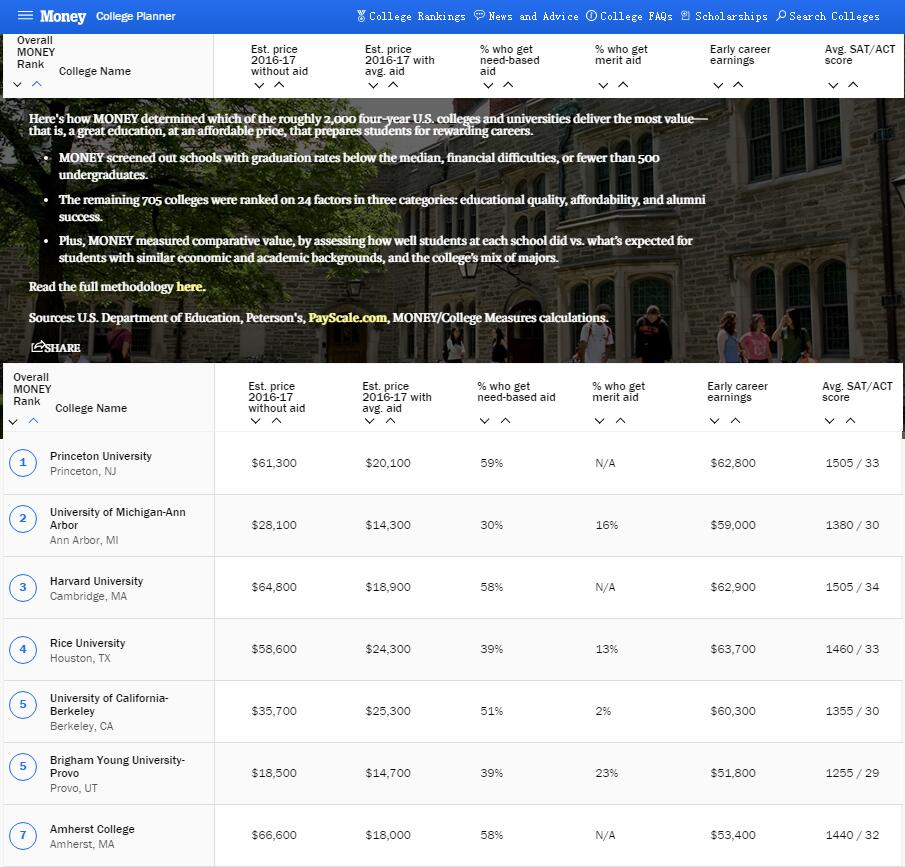Viewport: 905px width, 867px height.
Task: Sort rank ascending in table header above Princeton
Action: pos(33,421)
